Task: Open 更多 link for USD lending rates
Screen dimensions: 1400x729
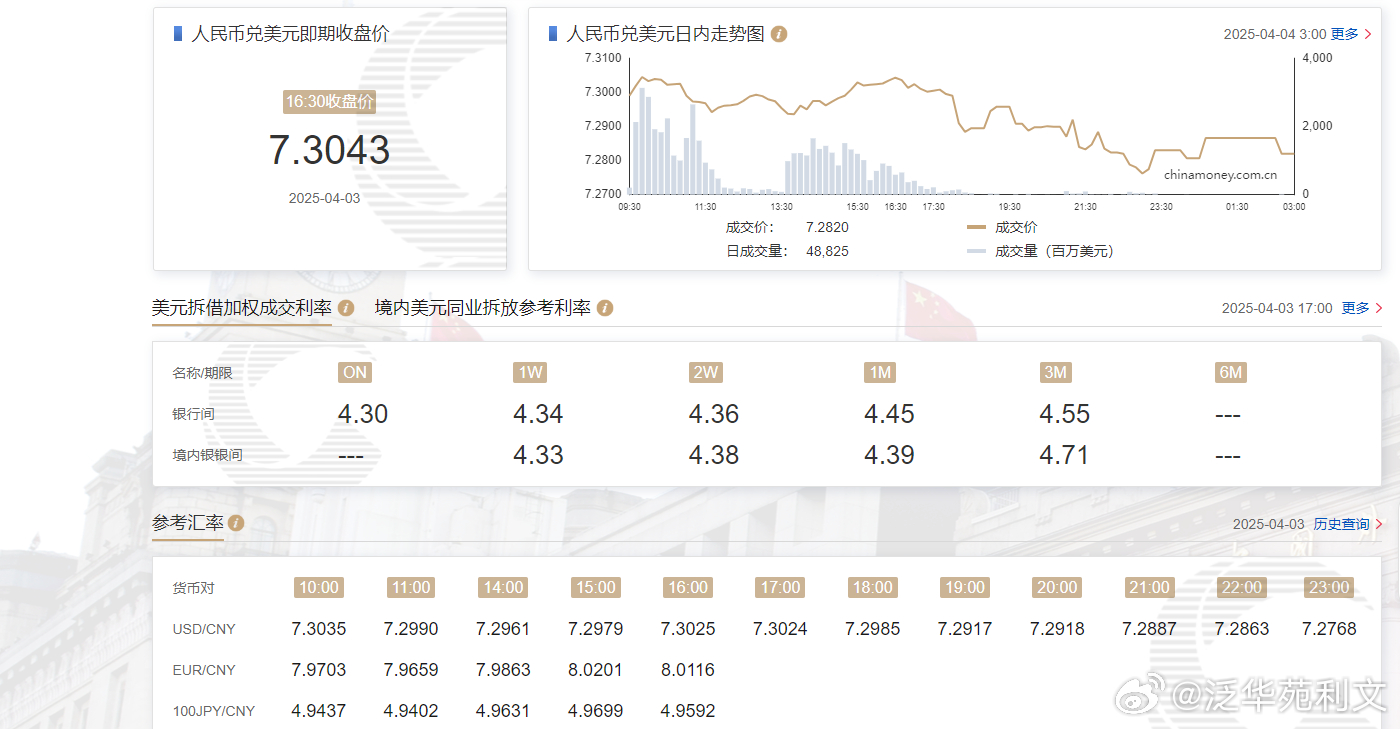Action: (x=1355, y=308)
